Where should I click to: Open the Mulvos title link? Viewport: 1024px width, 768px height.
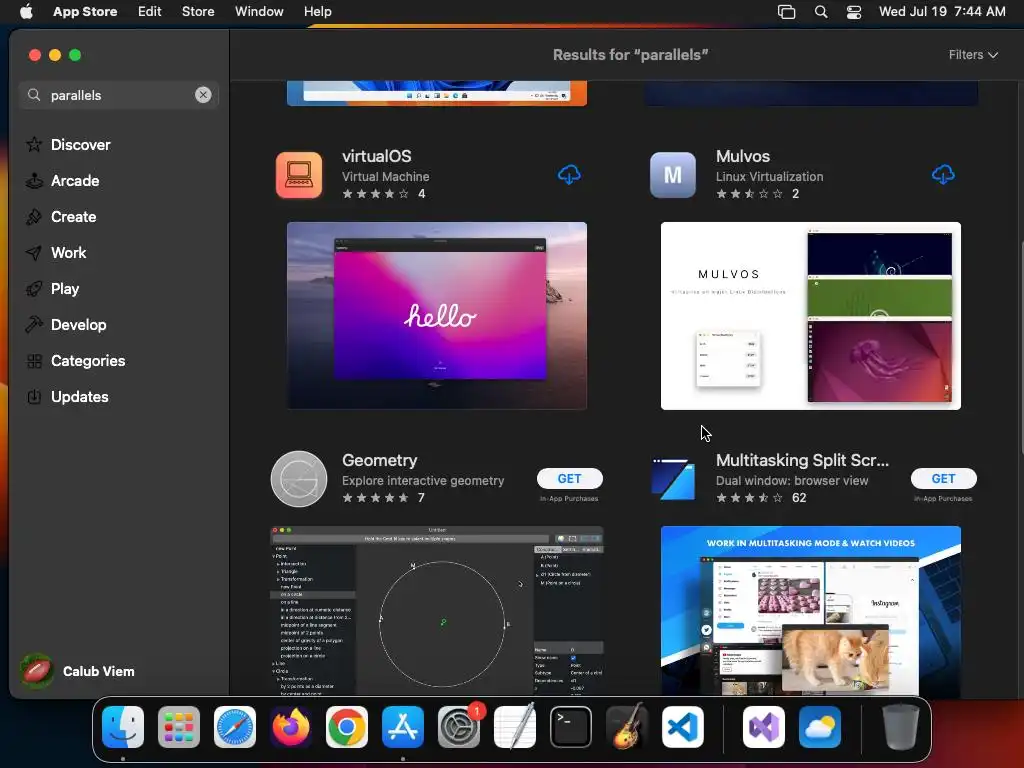(x=743, y=156)
